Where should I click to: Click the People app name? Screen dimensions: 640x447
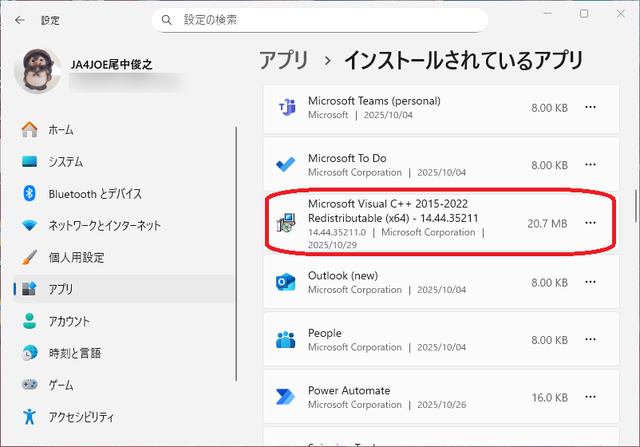point(324,333)
